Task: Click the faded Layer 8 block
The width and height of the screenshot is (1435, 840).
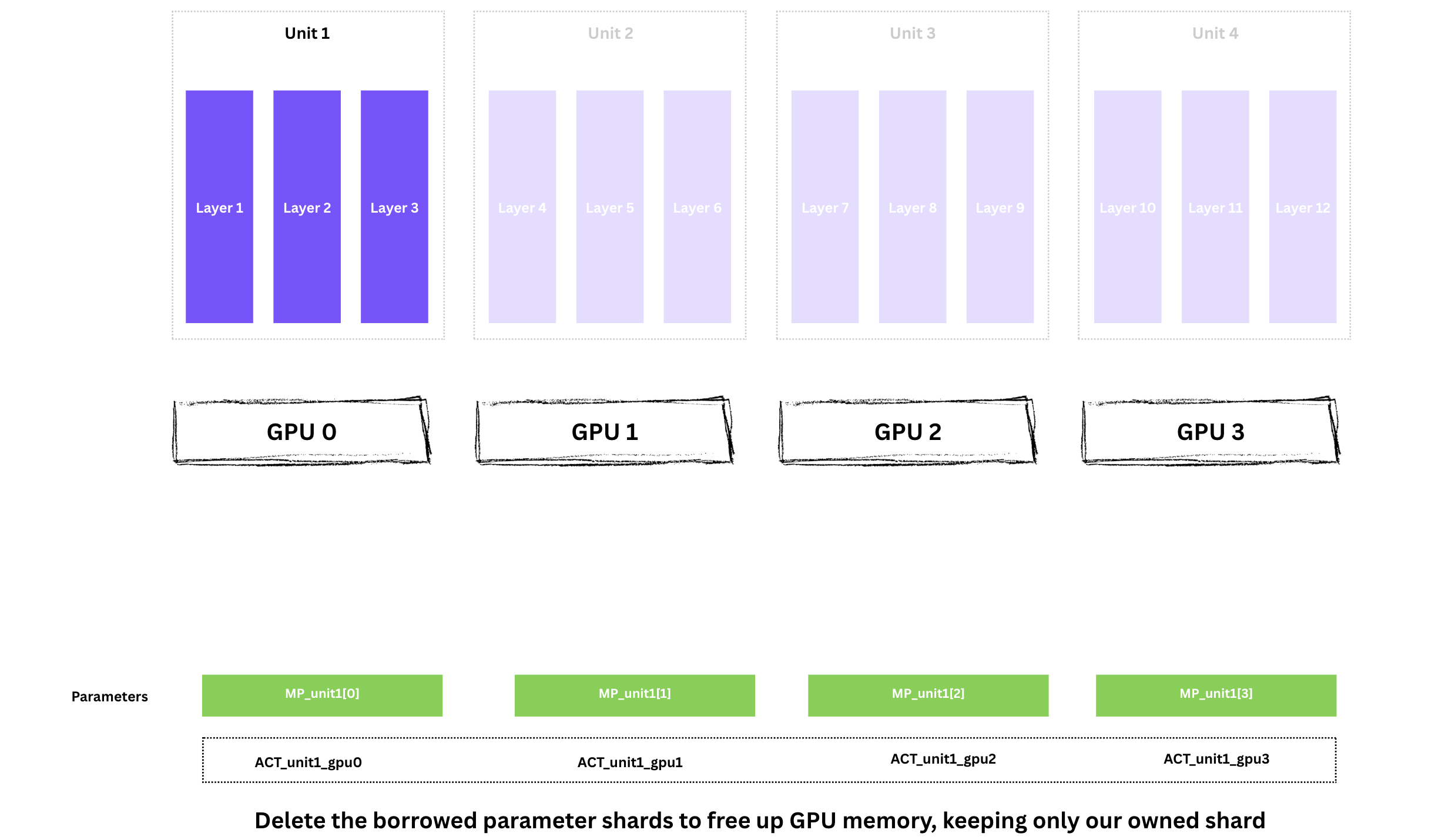Action: click(912, 207)
